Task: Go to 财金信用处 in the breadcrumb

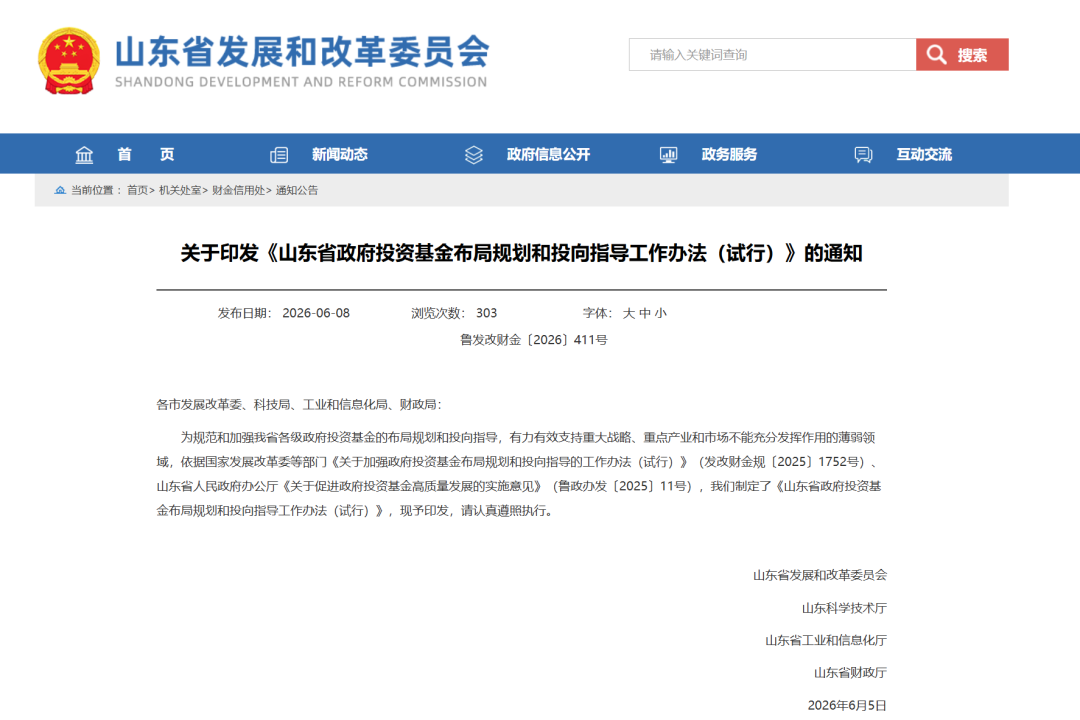Action: coord(238,190)
